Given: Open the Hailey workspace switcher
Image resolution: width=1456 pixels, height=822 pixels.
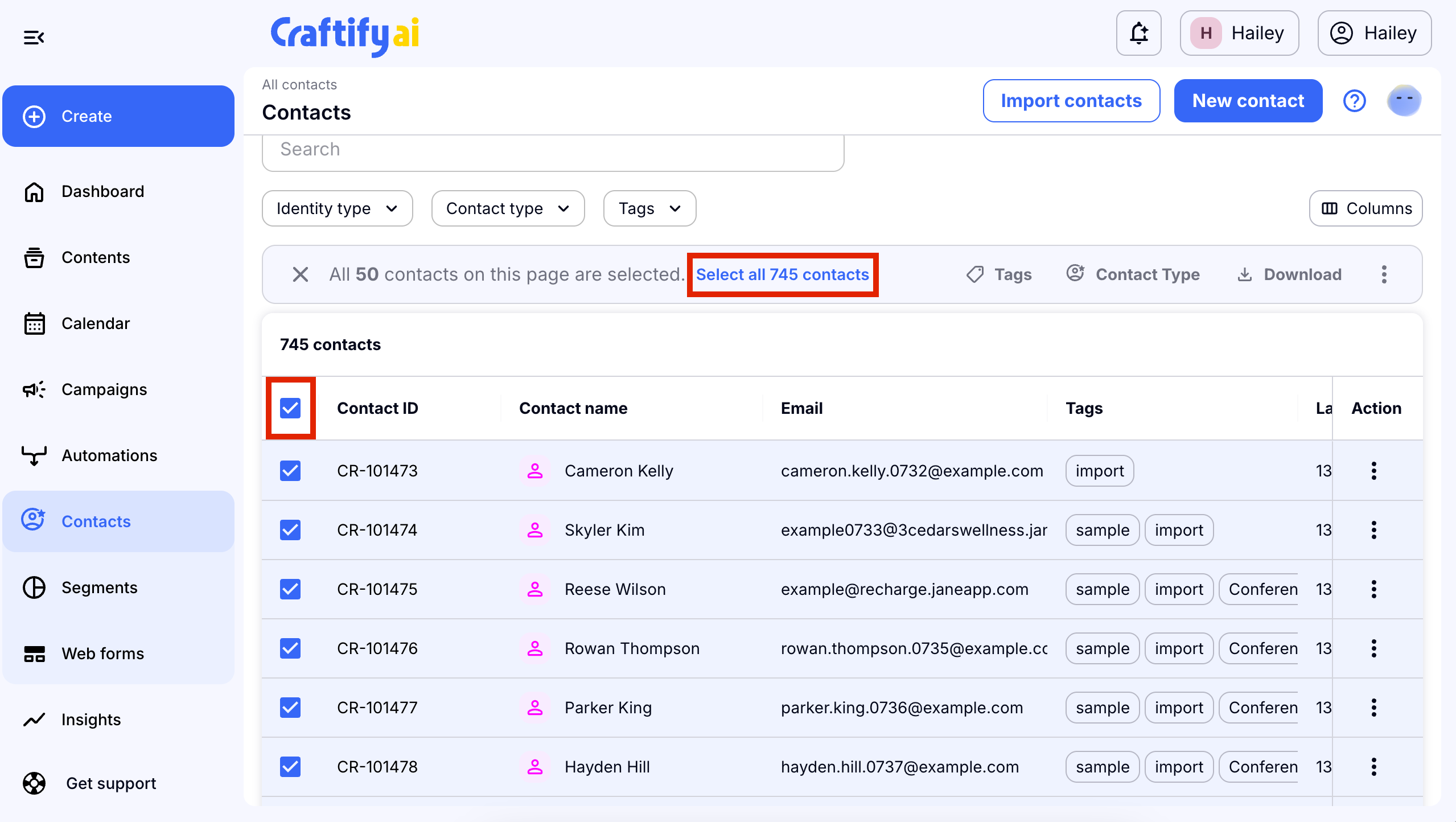Looking at the screenshot, I should [1239, 33].
